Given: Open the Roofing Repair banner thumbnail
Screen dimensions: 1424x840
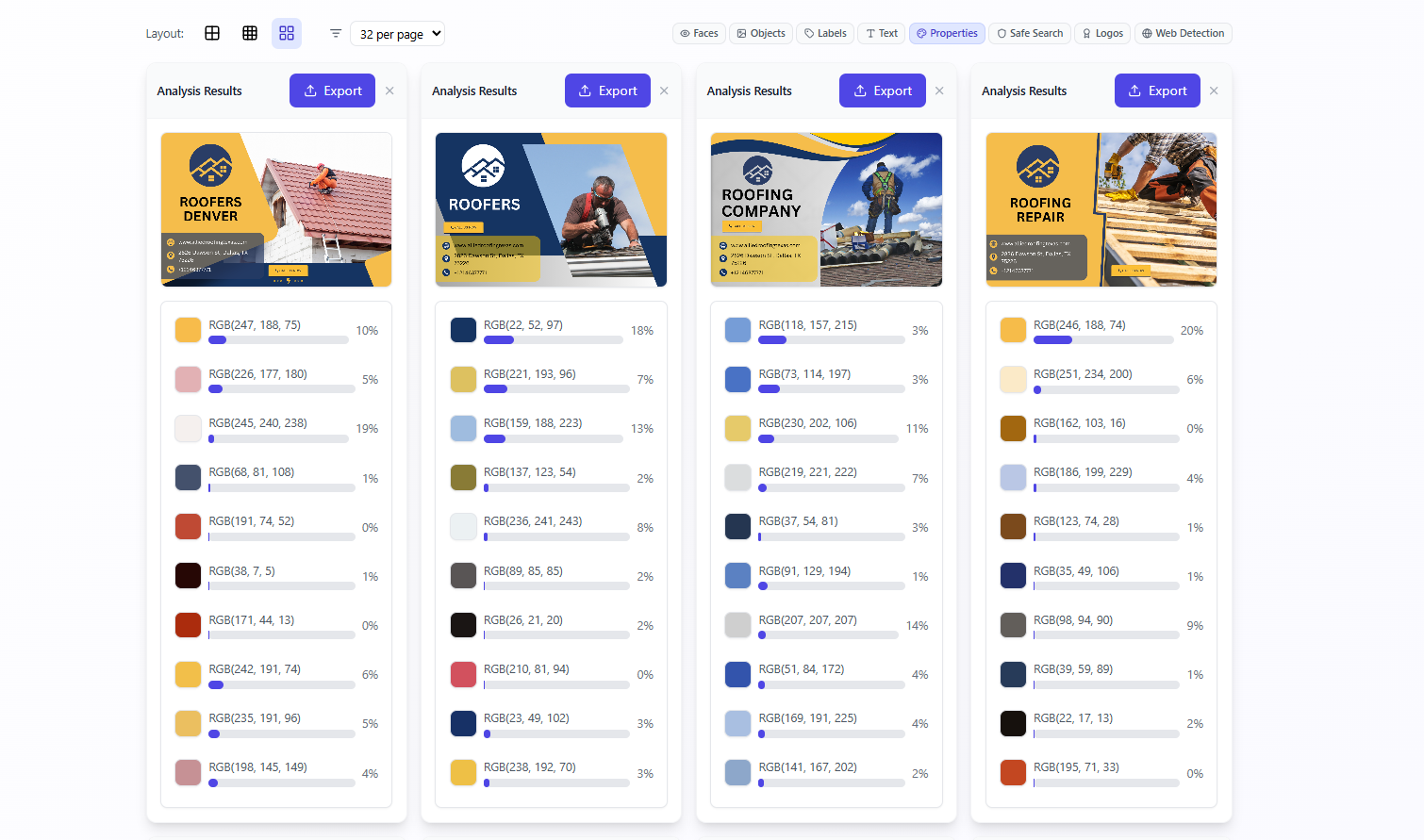Looking at the screenshot, I should pos(1101,209).
